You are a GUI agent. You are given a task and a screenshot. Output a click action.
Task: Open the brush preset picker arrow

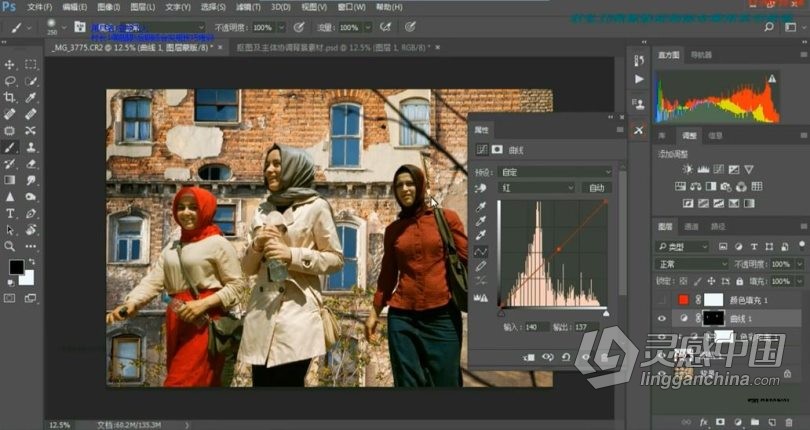point(65,27)
